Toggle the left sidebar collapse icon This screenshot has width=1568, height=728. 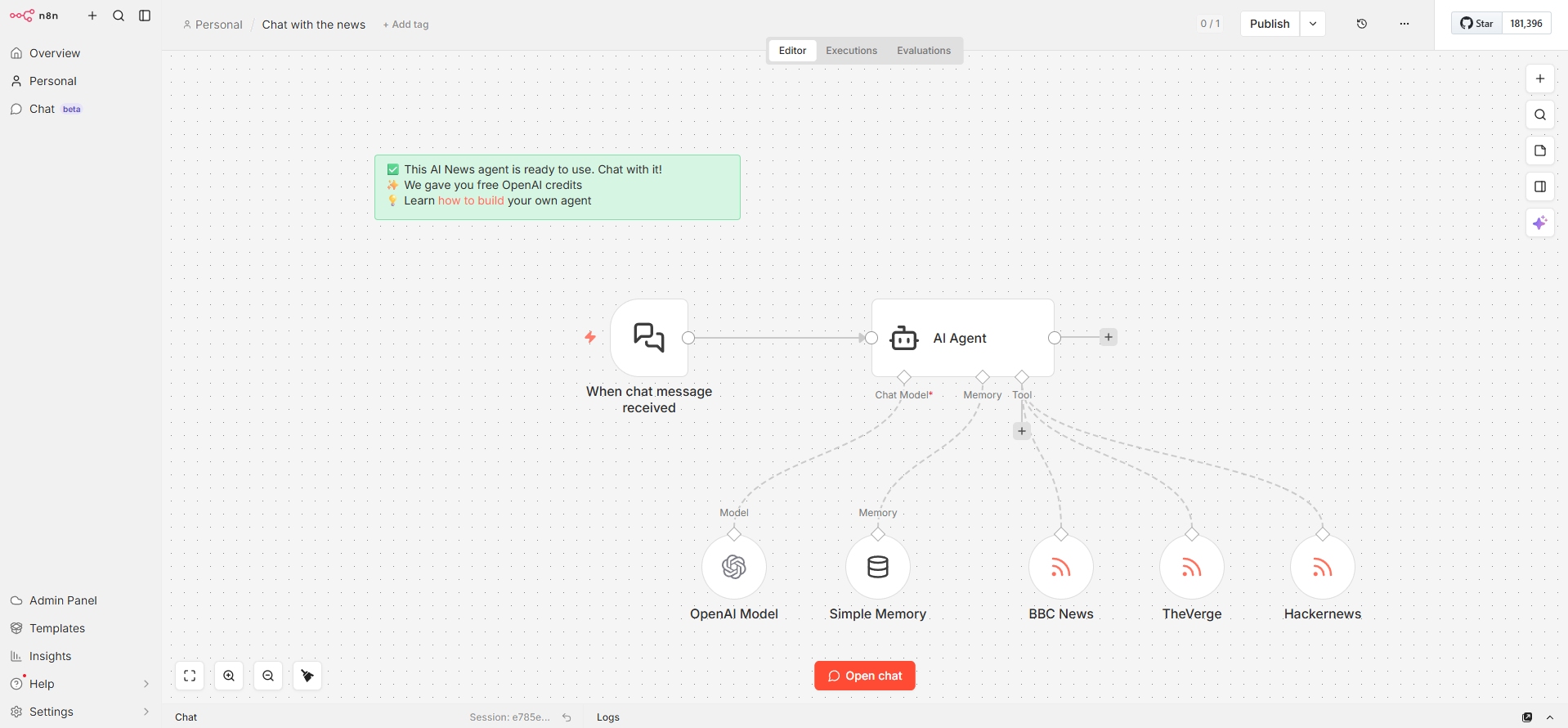[x=145, y=16]
